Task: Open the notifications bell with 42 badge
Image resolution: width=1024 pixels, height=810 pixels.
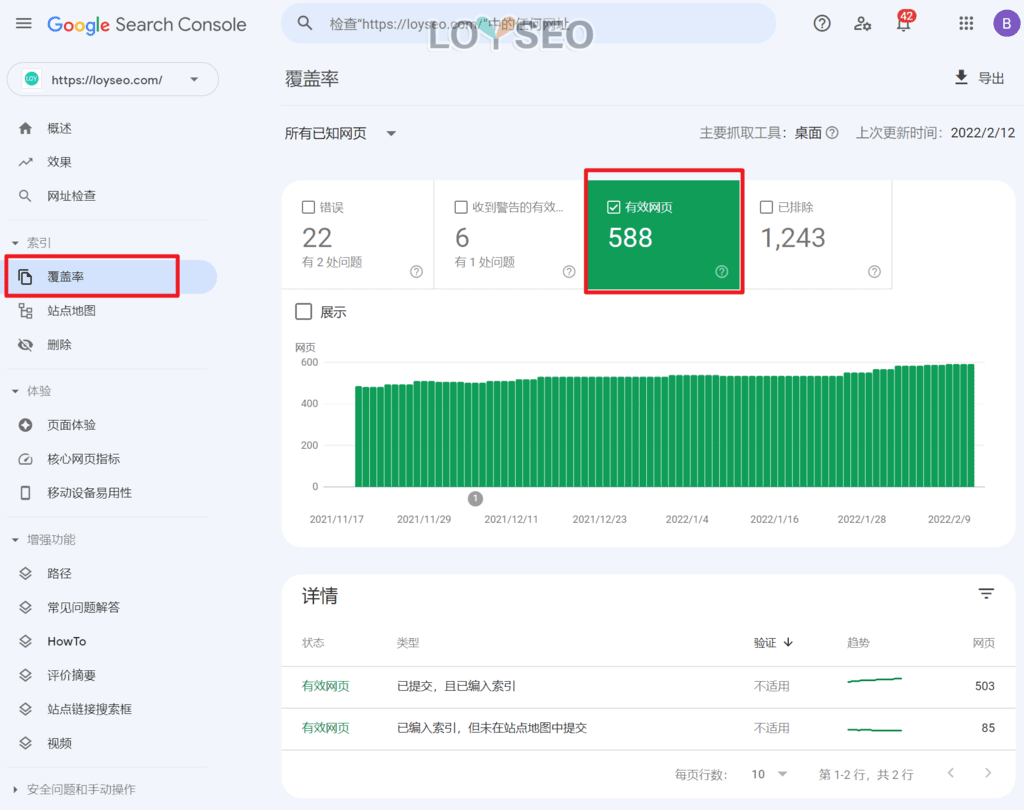Action: coord(904,23)
